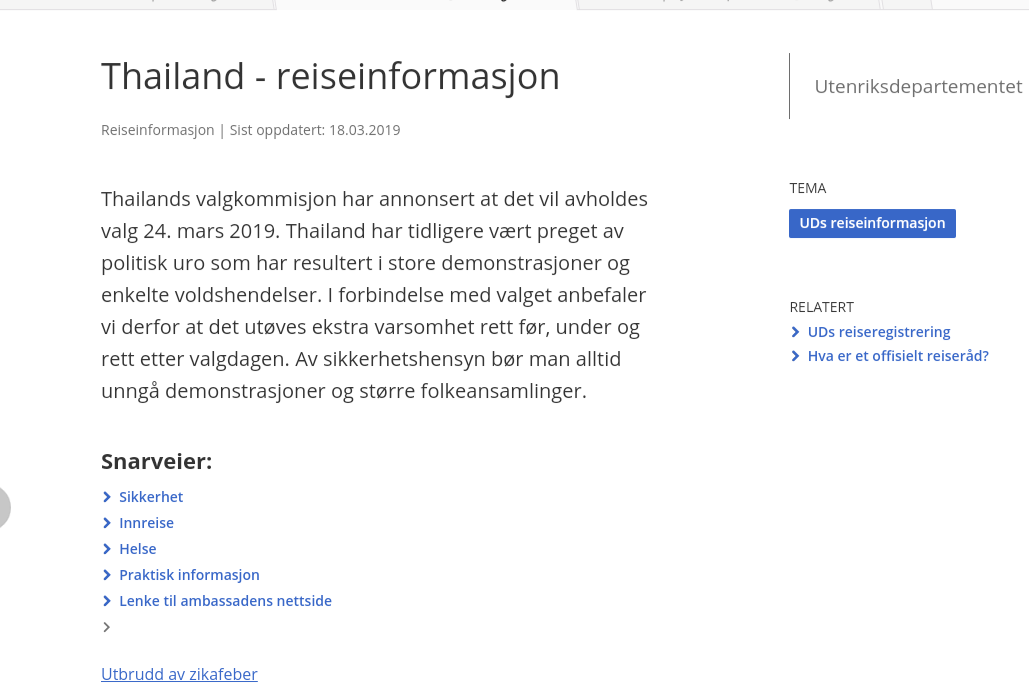This screenshot has height=699, width=1029.
Task: Click the grey circle button at left edge
Action: 3,507
